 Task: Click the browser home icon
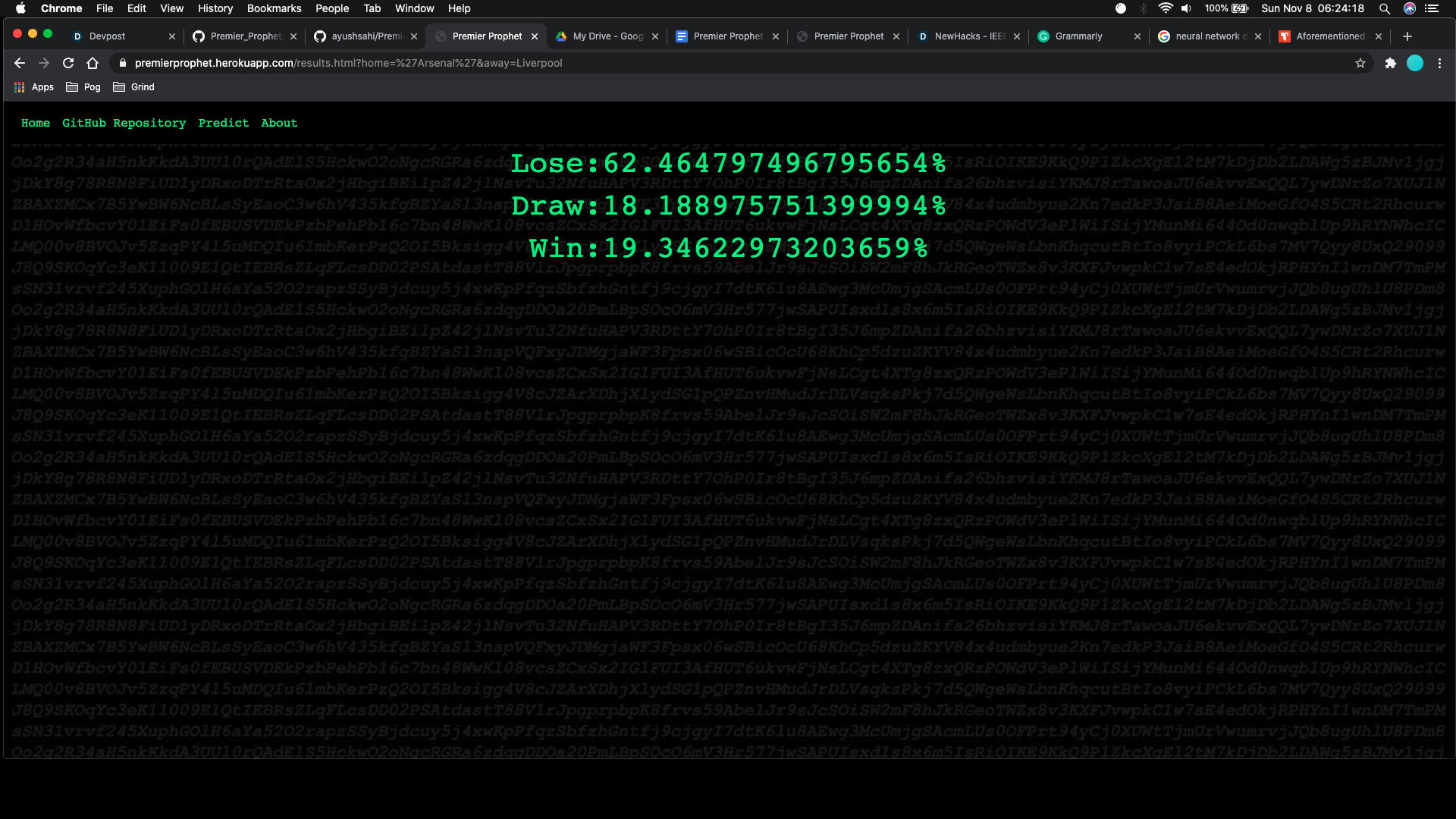pos(93,63)
